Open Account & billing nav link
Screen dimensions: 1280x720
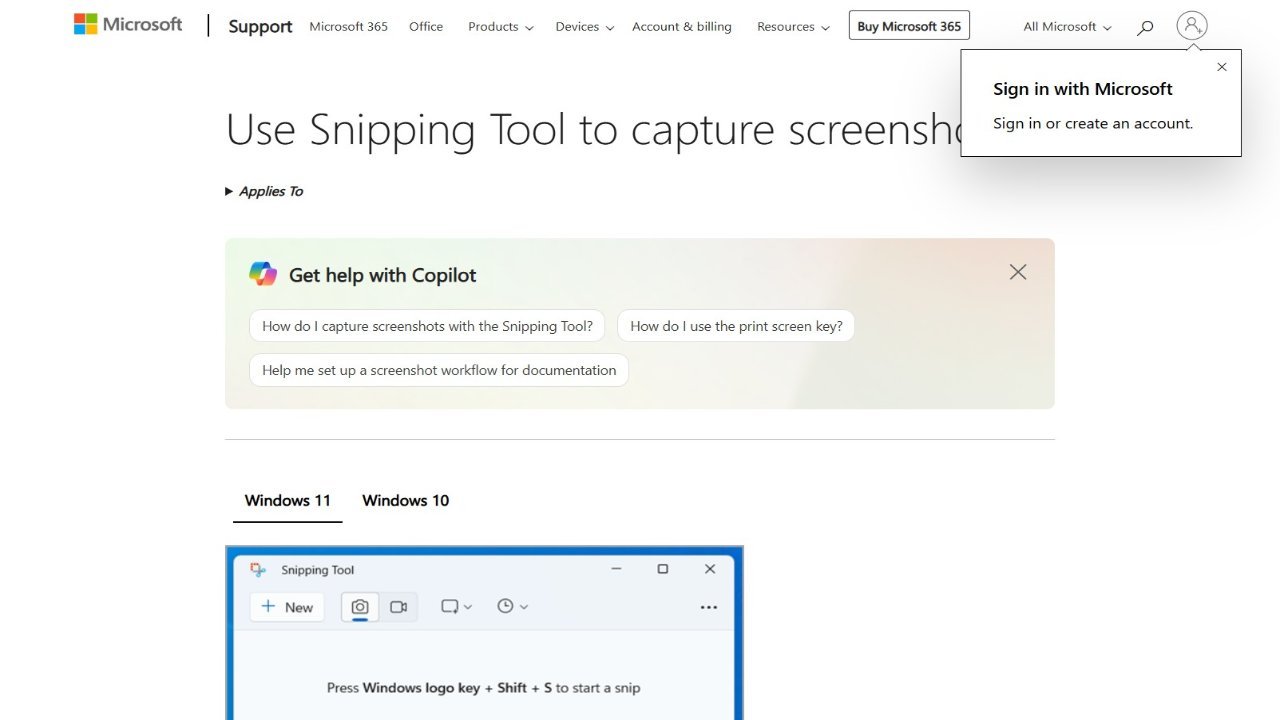click(682, 27)
